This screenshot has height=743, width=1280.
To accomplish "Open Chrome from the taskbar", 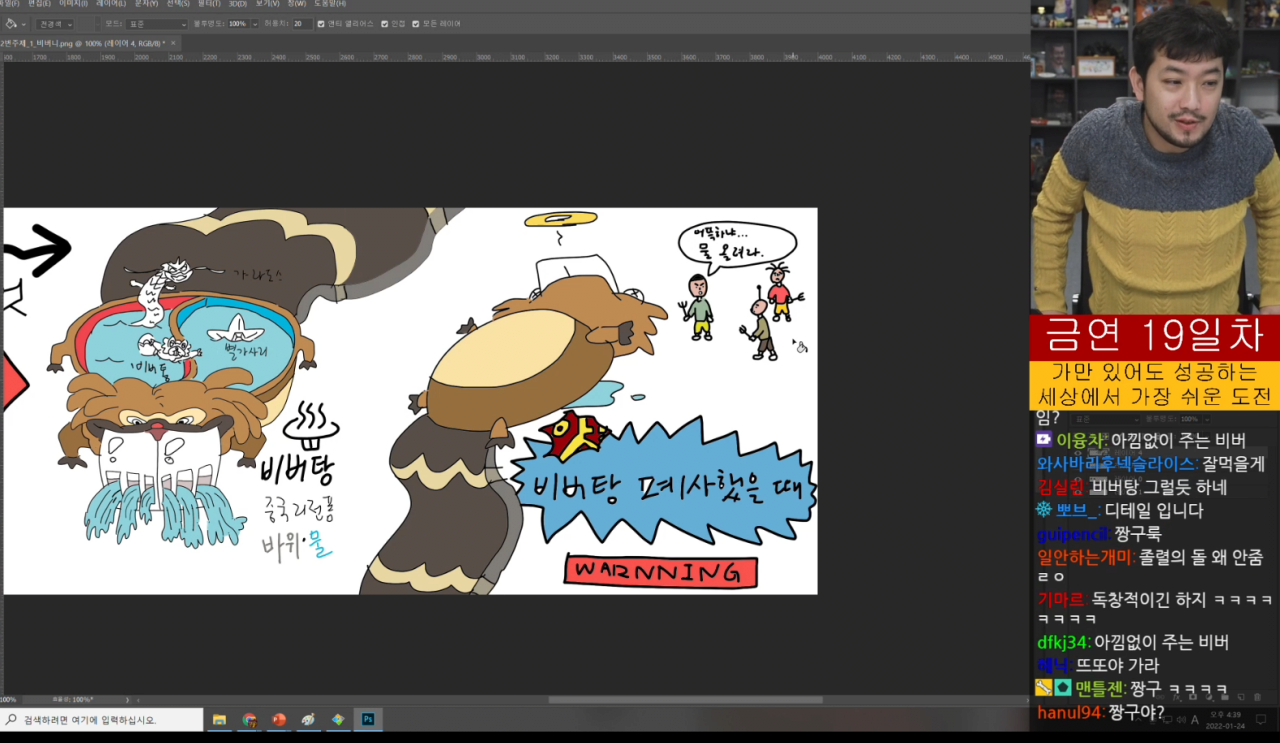I will tap(249, 719).
